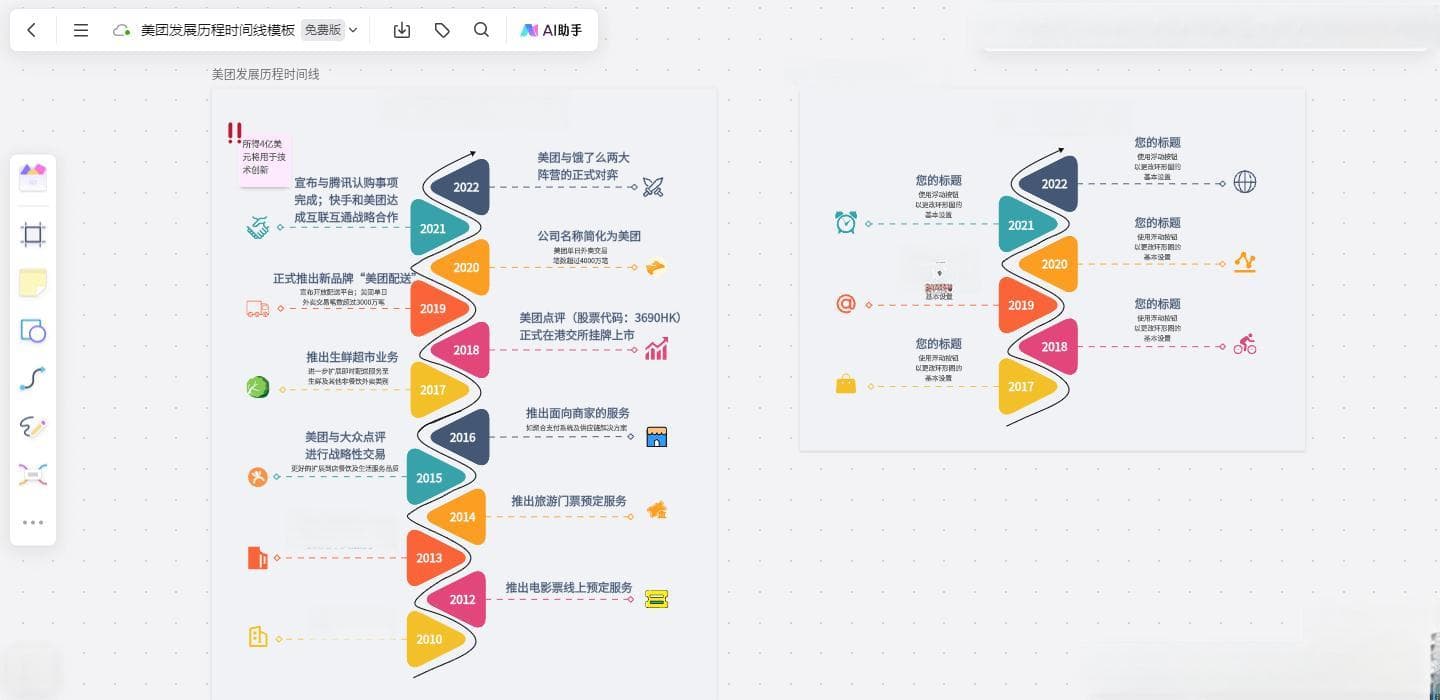Screen dimensions: 1440x700
Task: Click text 美团与饿了么两大阵营的正式对弈
Action: (x=583, y=166)
